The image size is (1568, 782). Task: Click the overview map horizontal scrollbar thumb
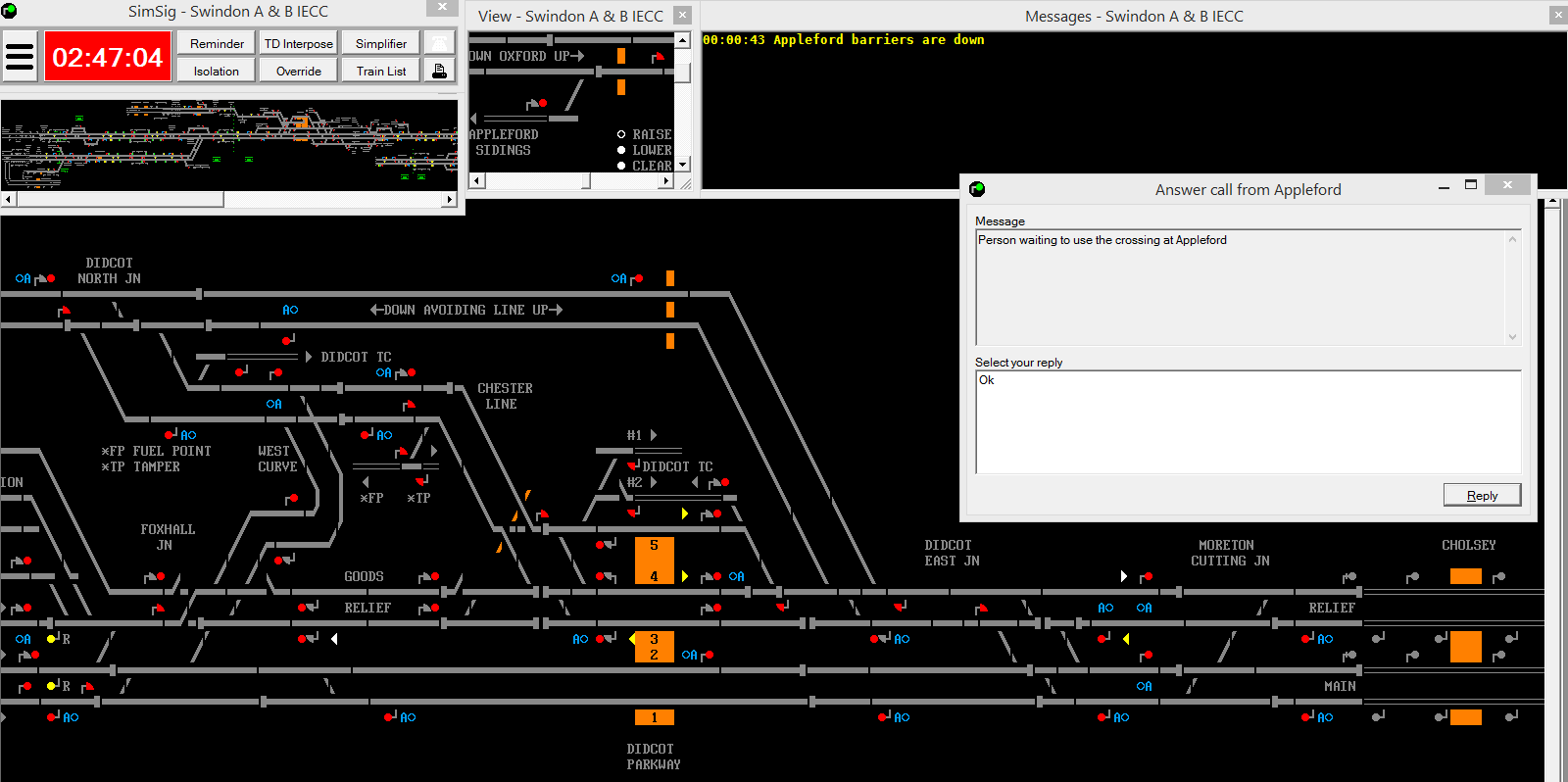[119, 199]
